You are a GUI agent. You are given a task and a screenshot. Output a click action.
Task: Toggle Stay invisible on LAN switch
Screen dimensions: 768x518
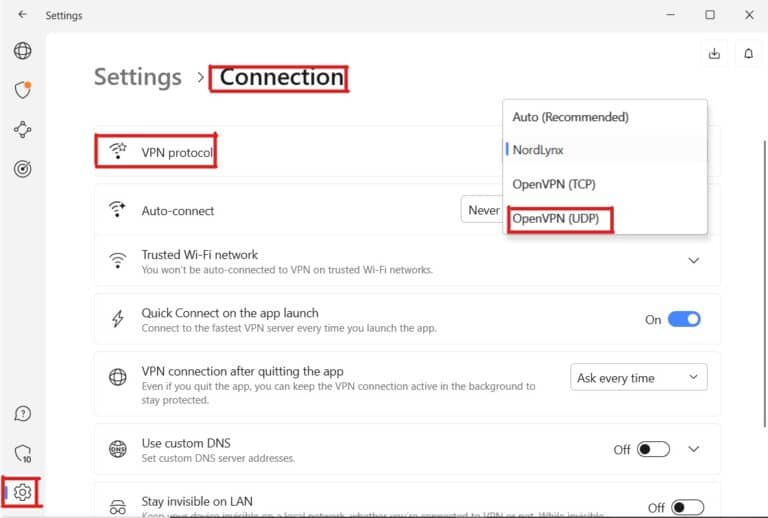click(x=687, y=508)
